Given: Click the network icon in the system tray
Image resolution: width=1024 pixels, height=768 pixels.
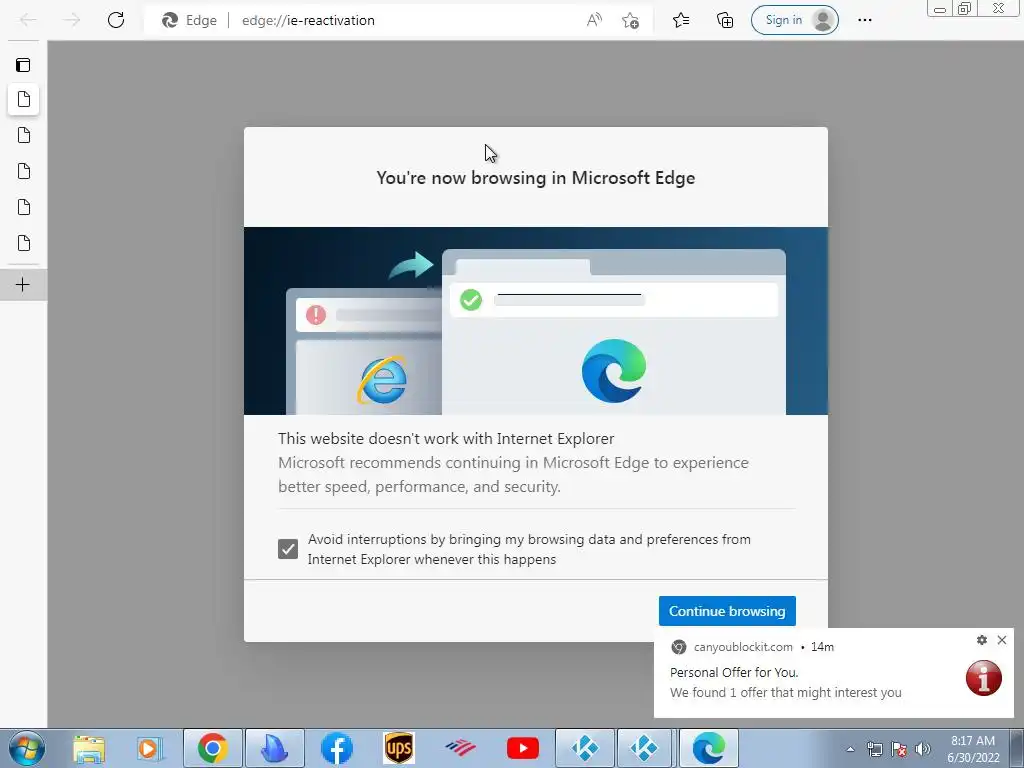Looking at the screenshot, I should (x=874, y=750).
